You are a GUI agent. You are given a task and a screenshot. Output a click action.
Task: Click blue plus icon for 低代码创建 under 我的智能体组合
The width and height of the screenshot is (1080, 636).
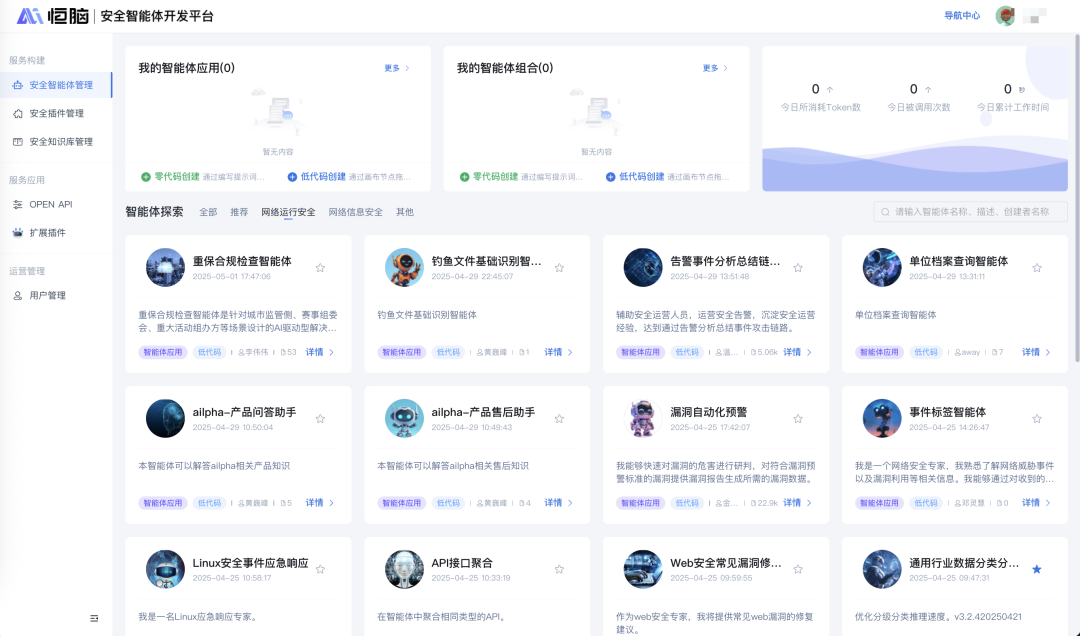click(611, 177)
